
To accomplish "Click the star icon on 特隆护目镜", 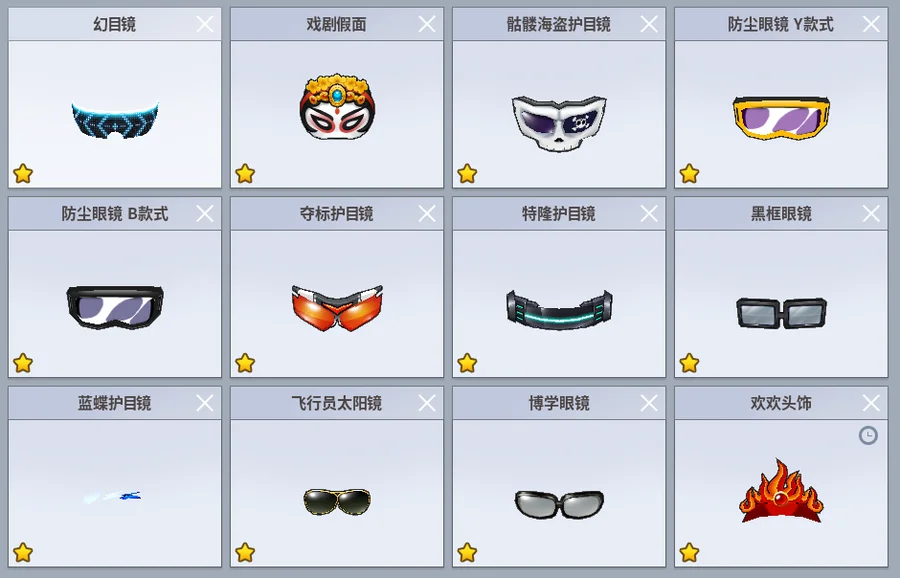I will [467, 363].
